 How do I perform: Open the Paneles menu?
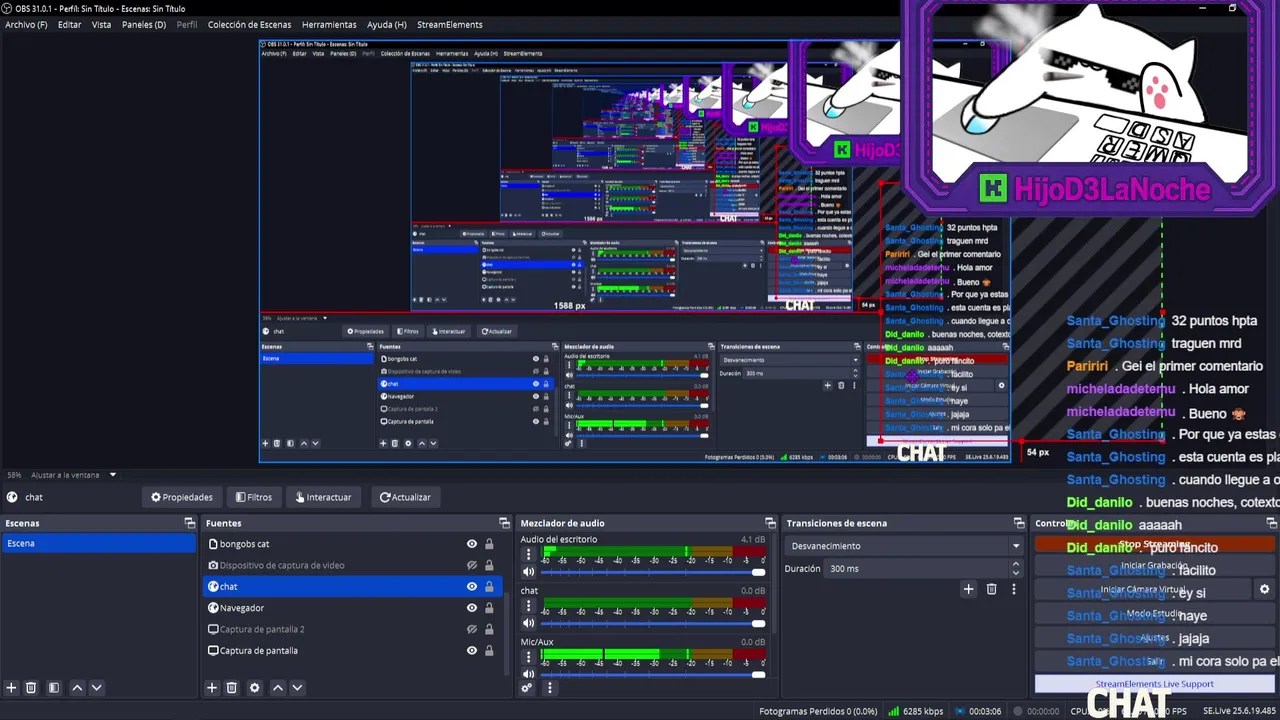[144, 24]
